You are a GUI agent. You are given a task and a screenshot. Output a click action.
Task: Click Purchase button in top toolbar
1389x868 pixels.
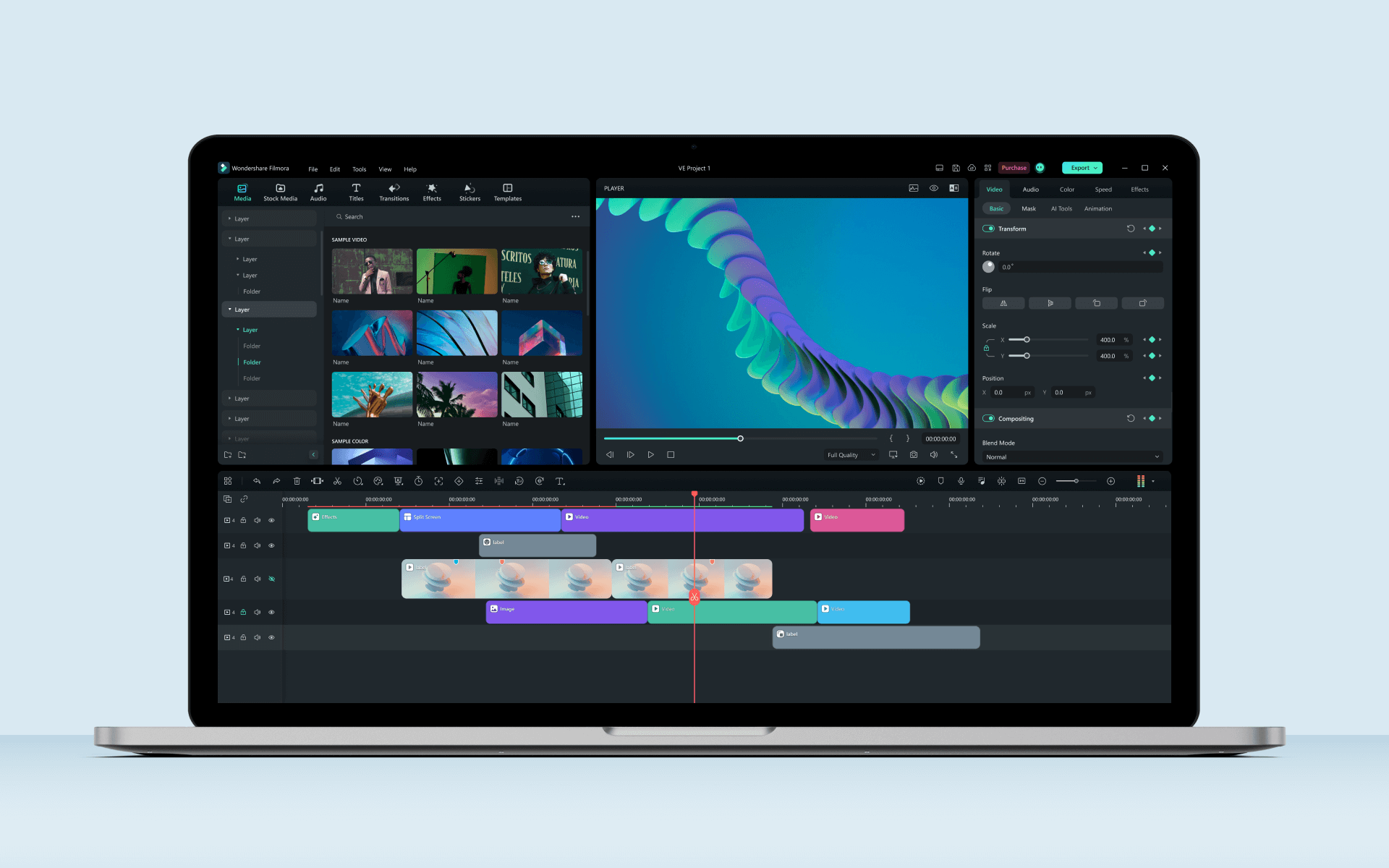click(x=1014, y=167)
